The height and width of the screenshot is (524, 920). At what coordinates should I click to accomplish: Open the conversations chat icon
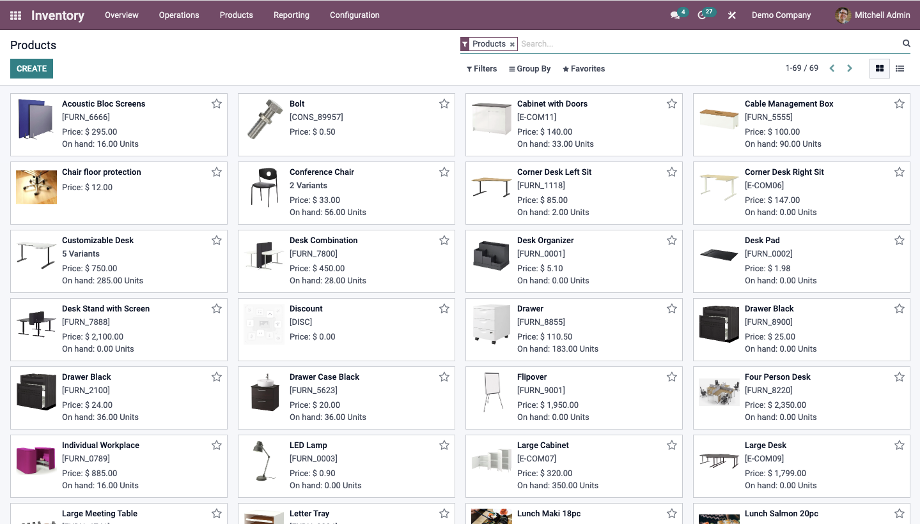(675, 15)
